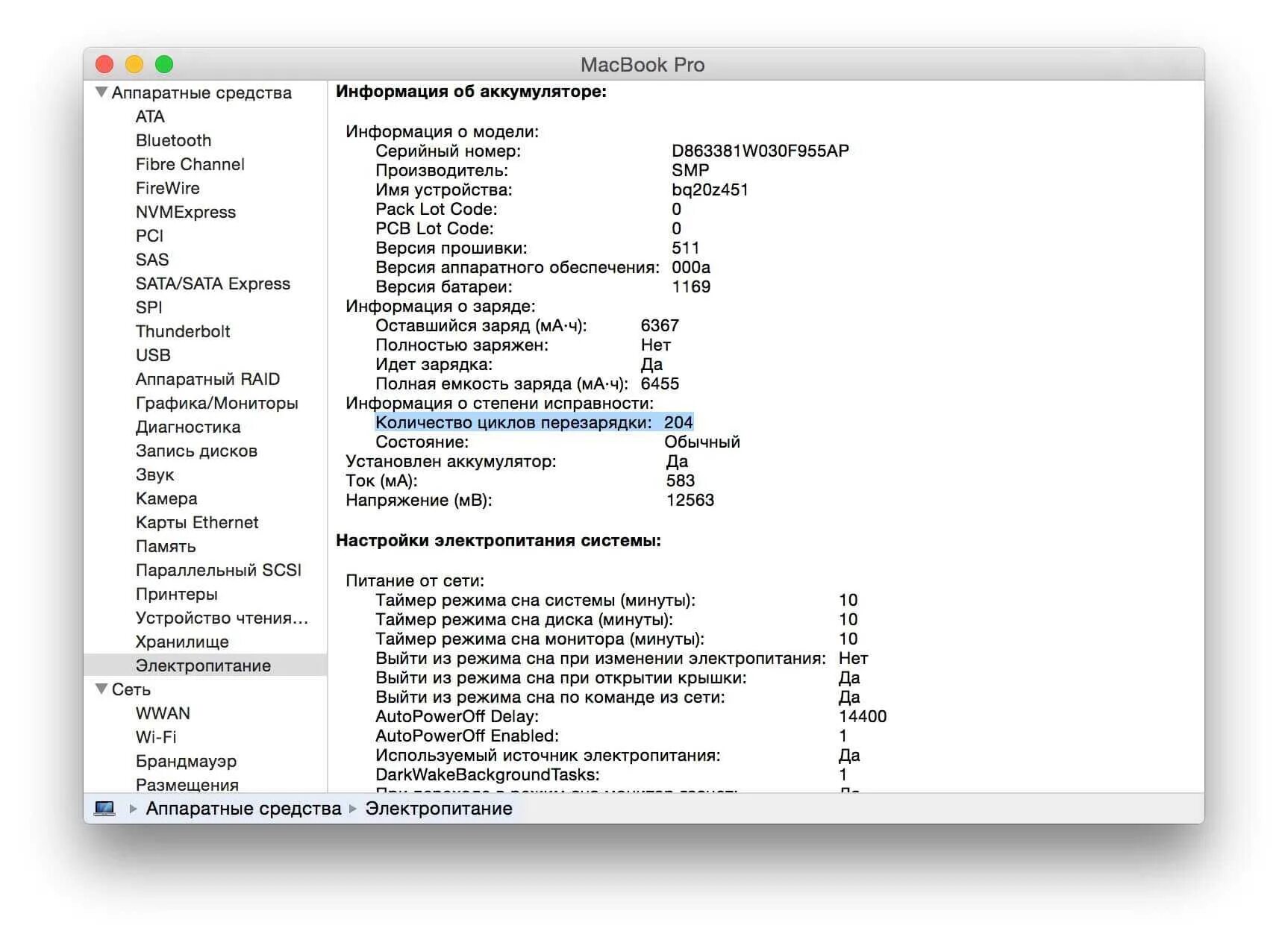Open Аппаратный RAID entry
The width and height of the screenshot is (1288, 943).
click(x=207, y=379)
